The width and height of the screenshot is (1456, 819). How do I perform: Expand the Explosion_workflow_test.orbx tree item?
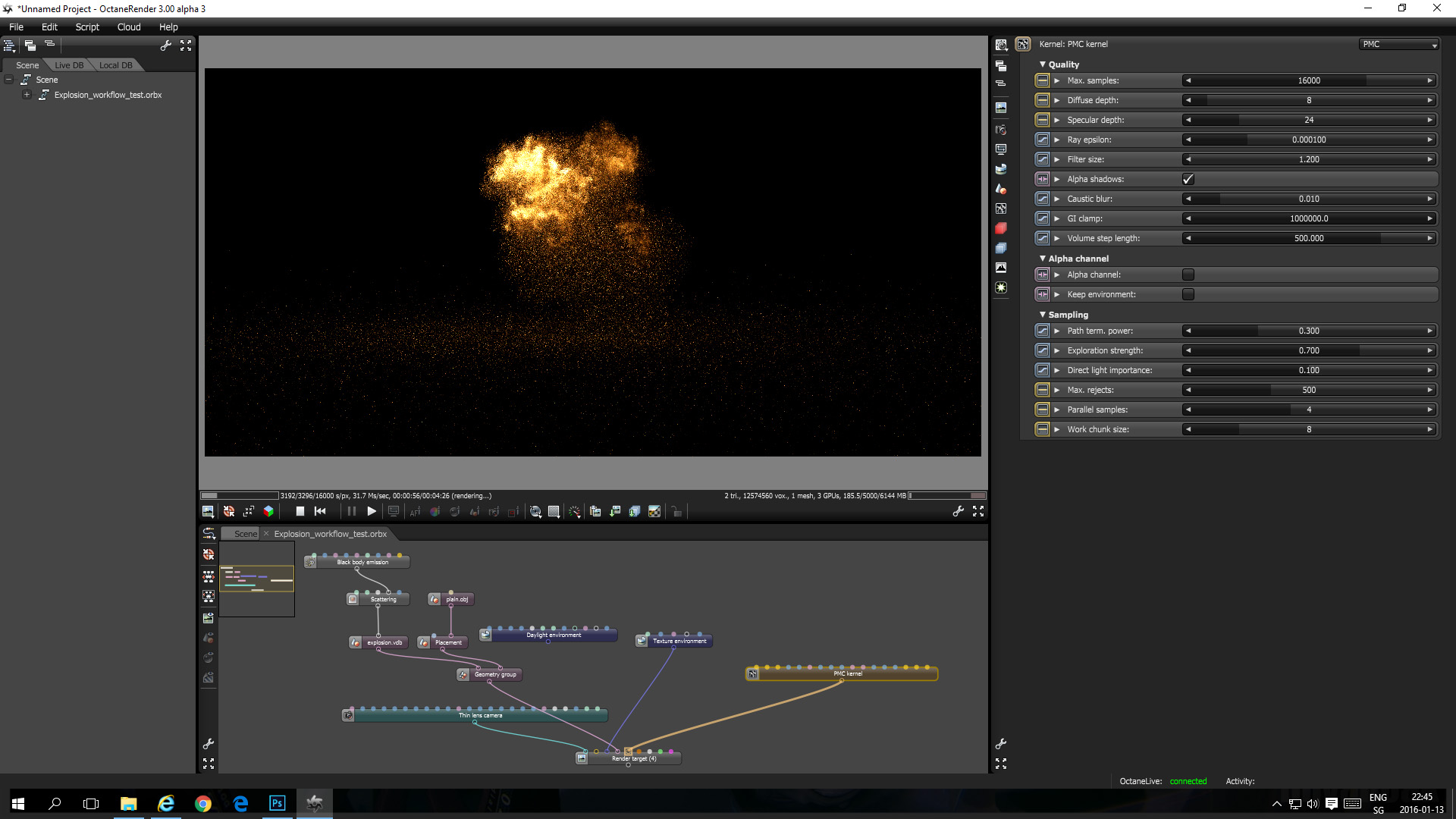pyautogui.click(x=27, y=96)
